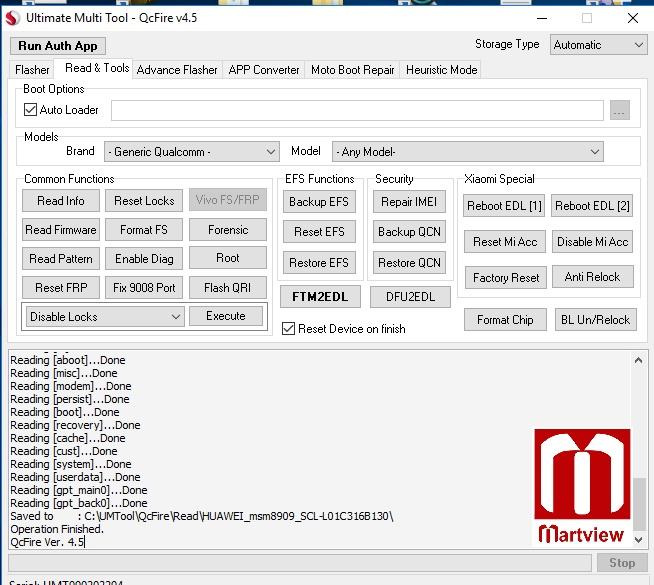654x585 pixels.
Task: Switch to APP Converter tab
Action: [264, 70]
